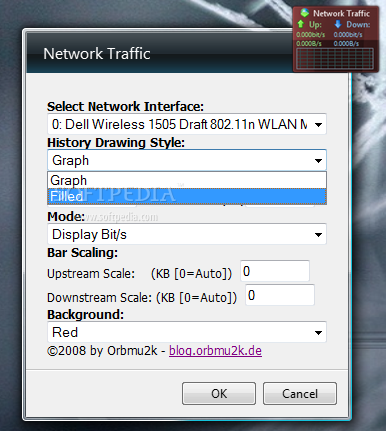This screenshot has width=386, height=431.
Task: Click the 'Mode:' label
Action: click(66, 217)
